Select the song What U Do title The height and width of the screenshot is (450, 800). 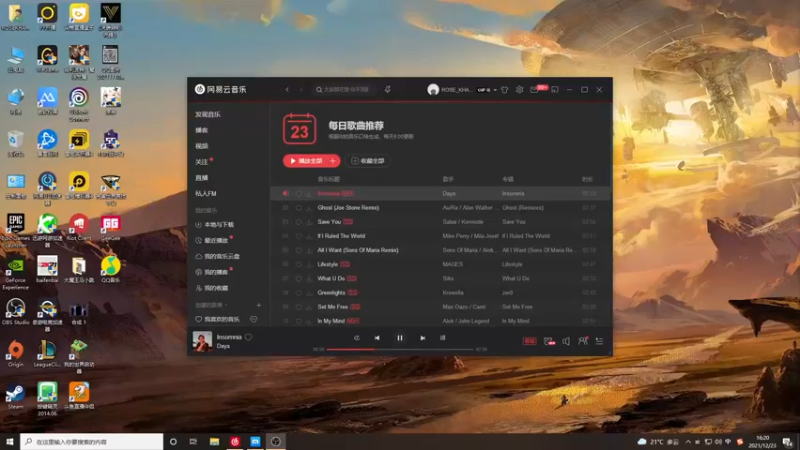point(331,279)
